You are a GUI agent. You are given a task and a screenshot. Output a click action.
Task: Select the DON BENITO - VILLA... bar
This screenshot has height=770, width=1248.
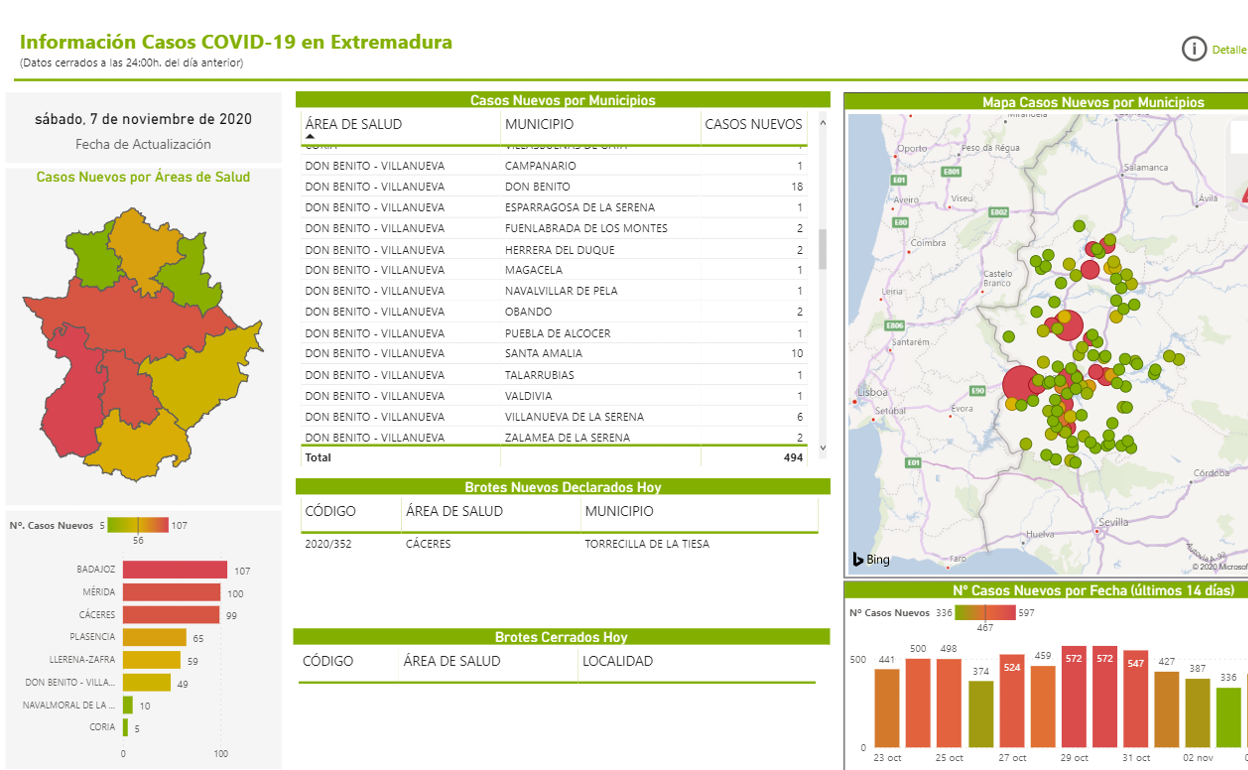[x=147, y=682]
